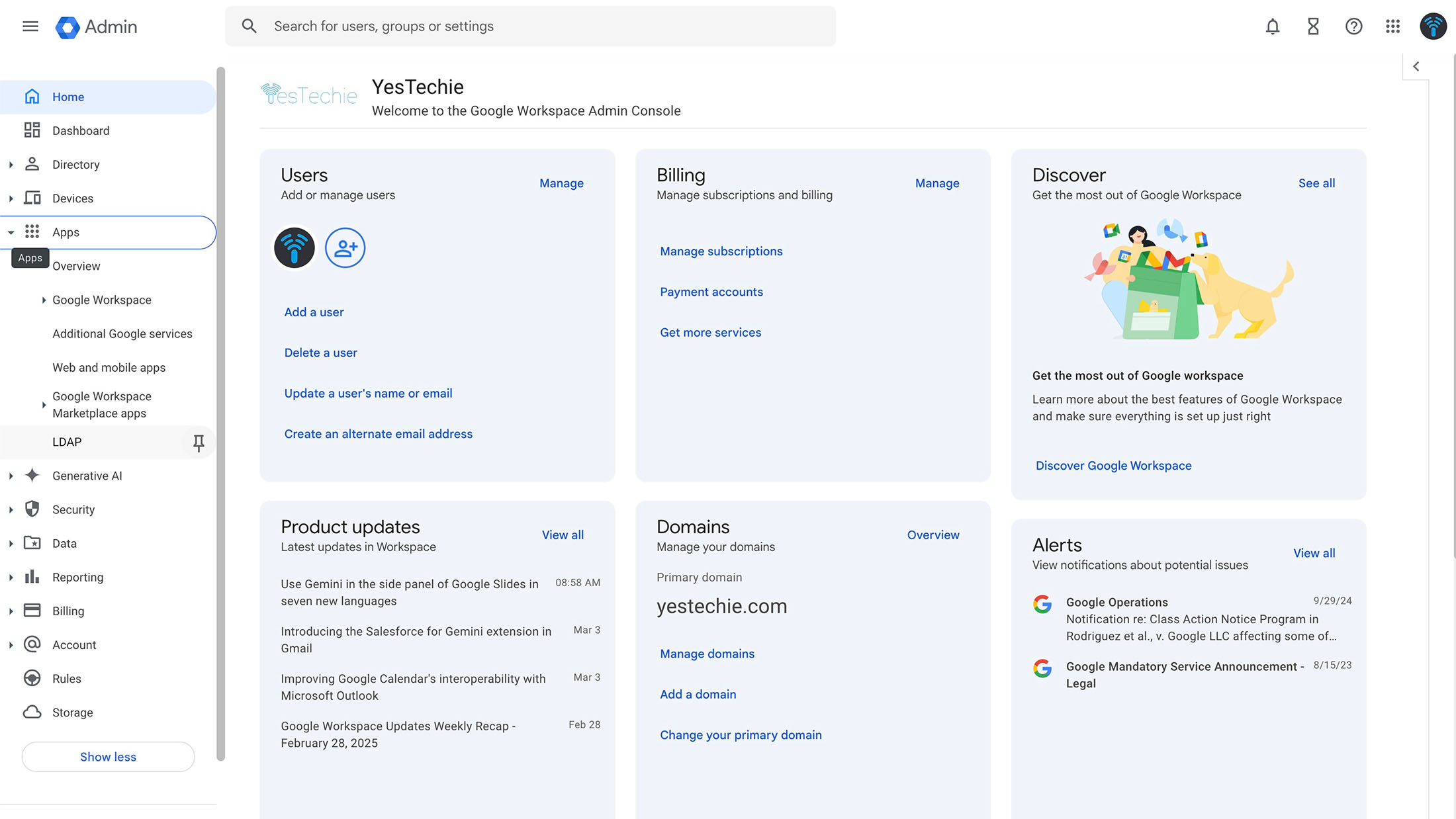Click the Reporting bar chart icon
The height and width of the screenshot is (819, 1456).
(32, 576)
